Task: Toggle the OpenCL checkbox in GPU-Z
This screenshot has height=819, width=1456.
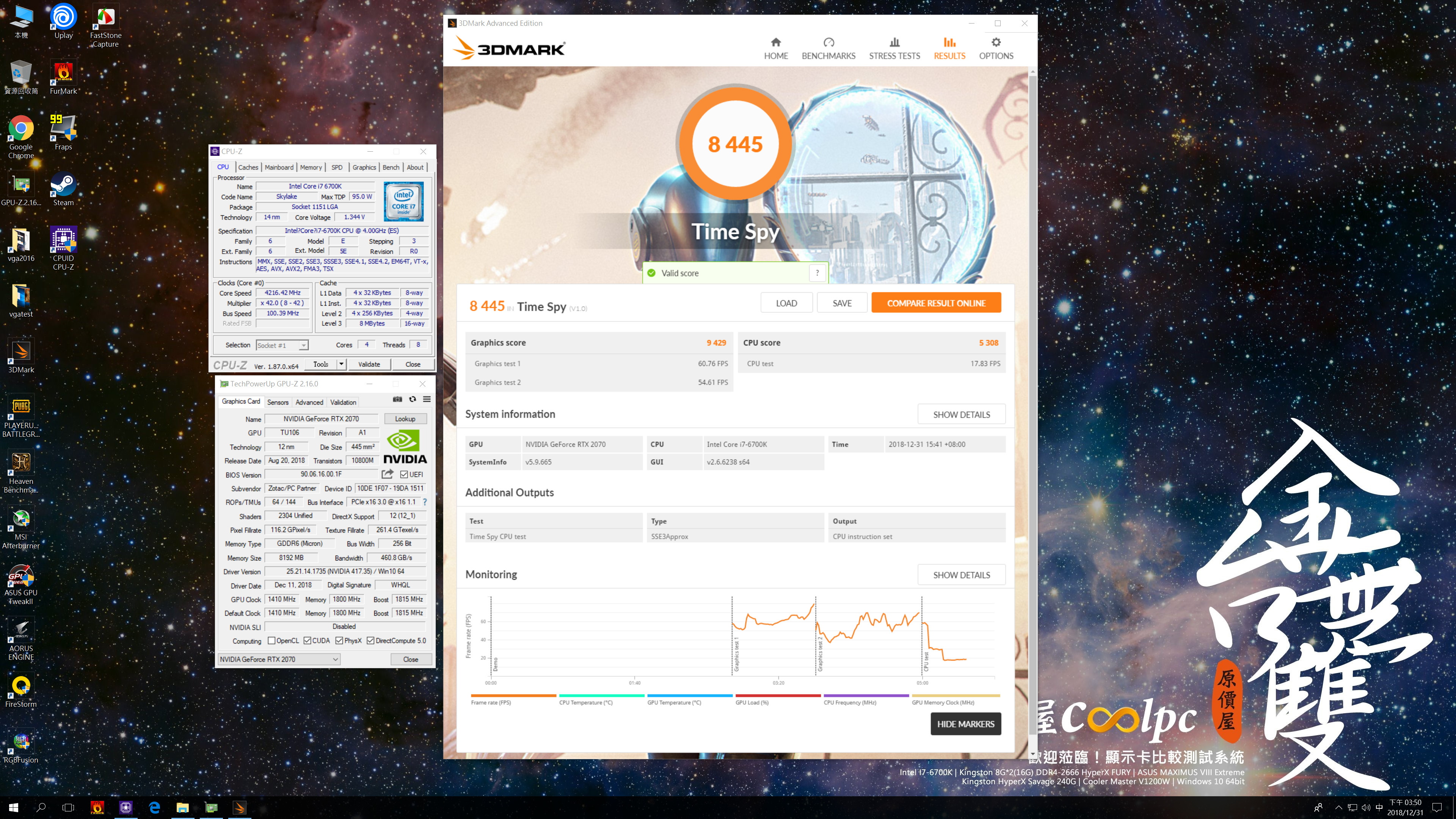Action: (271, 640)
